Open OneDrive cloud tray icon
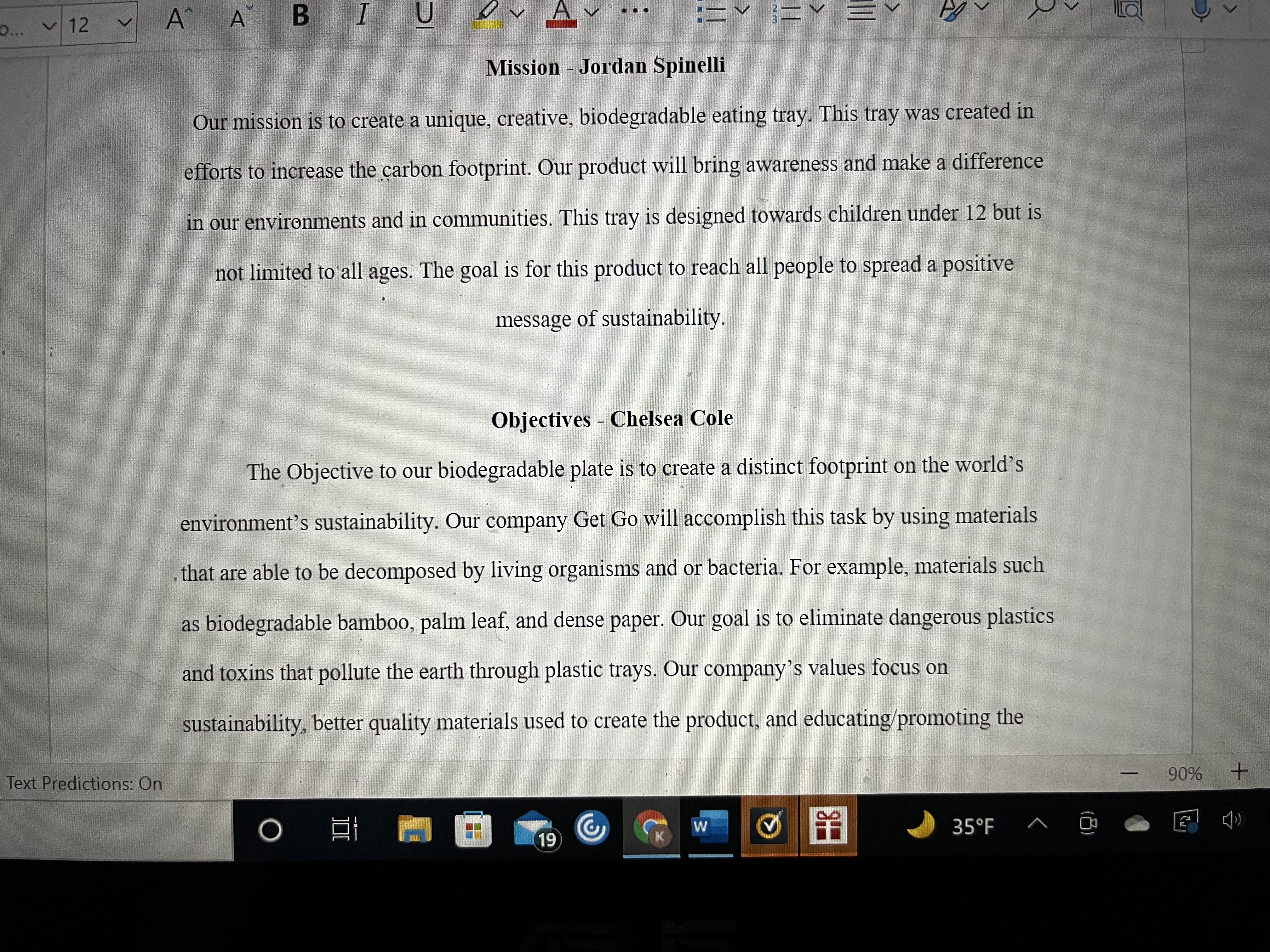 [x=1136, y=824]
